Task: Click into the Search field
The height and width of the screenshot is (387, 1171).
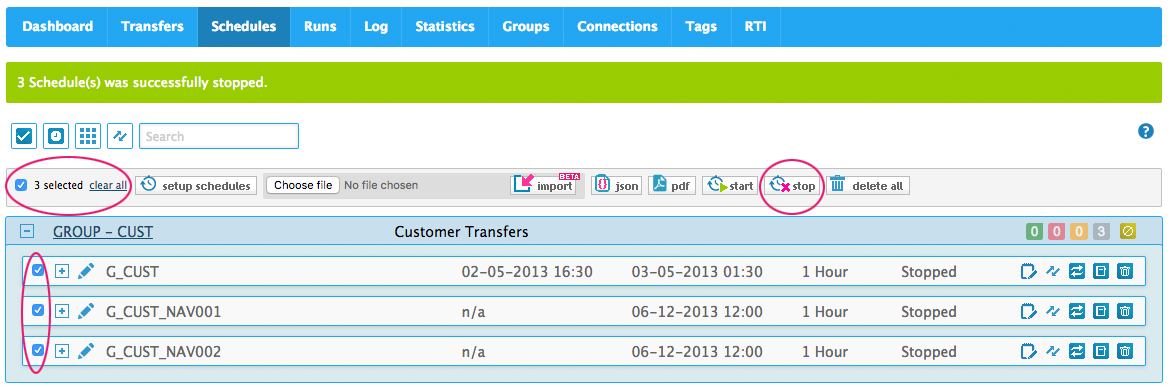Action: tap(219, 136)
